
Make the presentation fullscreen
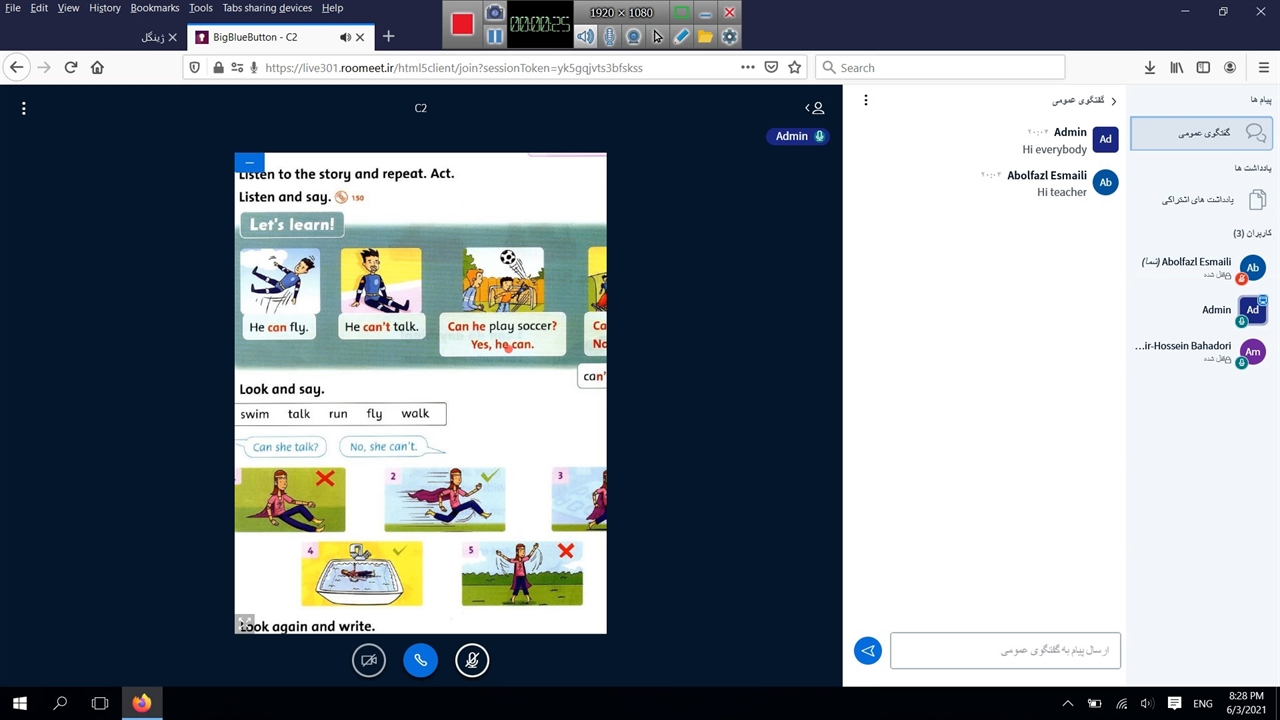245,623
